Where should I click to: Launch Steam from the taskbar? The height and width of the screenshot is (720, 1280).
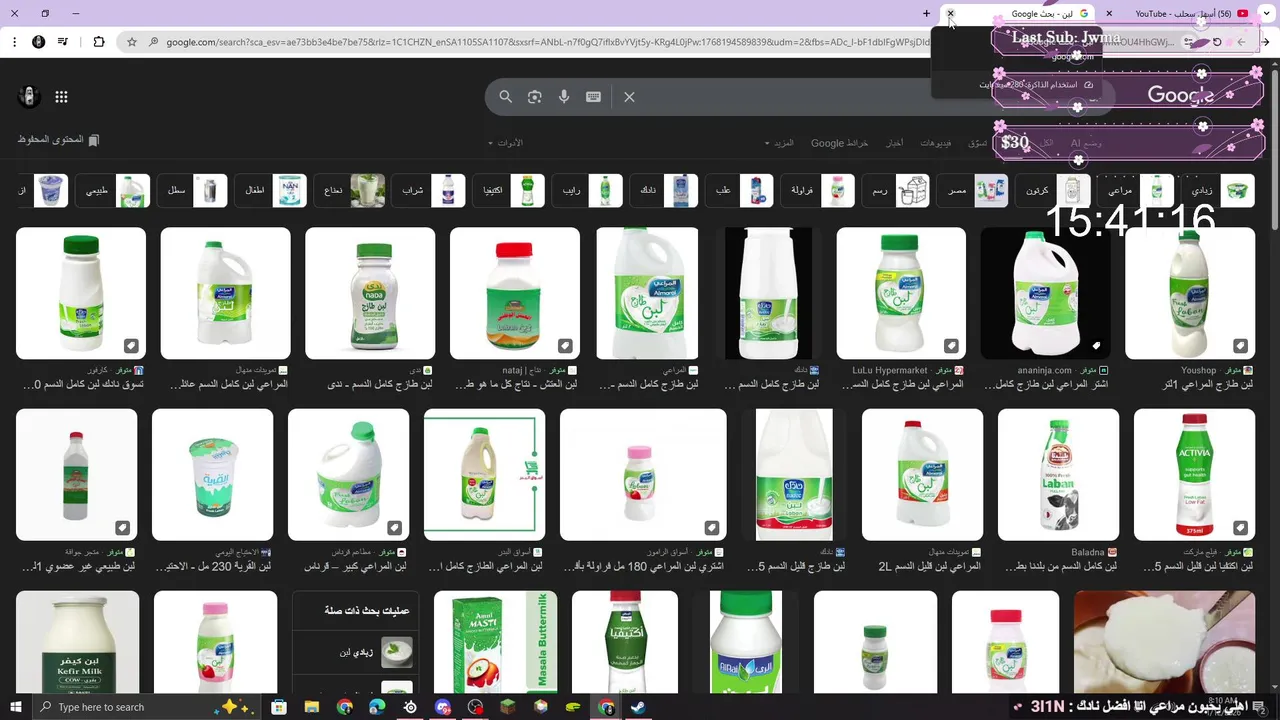click(638, 707)
